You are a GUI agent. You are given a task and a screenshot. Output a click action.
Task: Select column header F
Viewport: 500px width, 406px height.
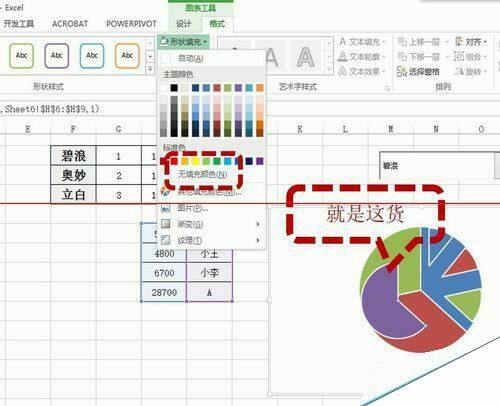pyautogui.click(x=73, y=129)
